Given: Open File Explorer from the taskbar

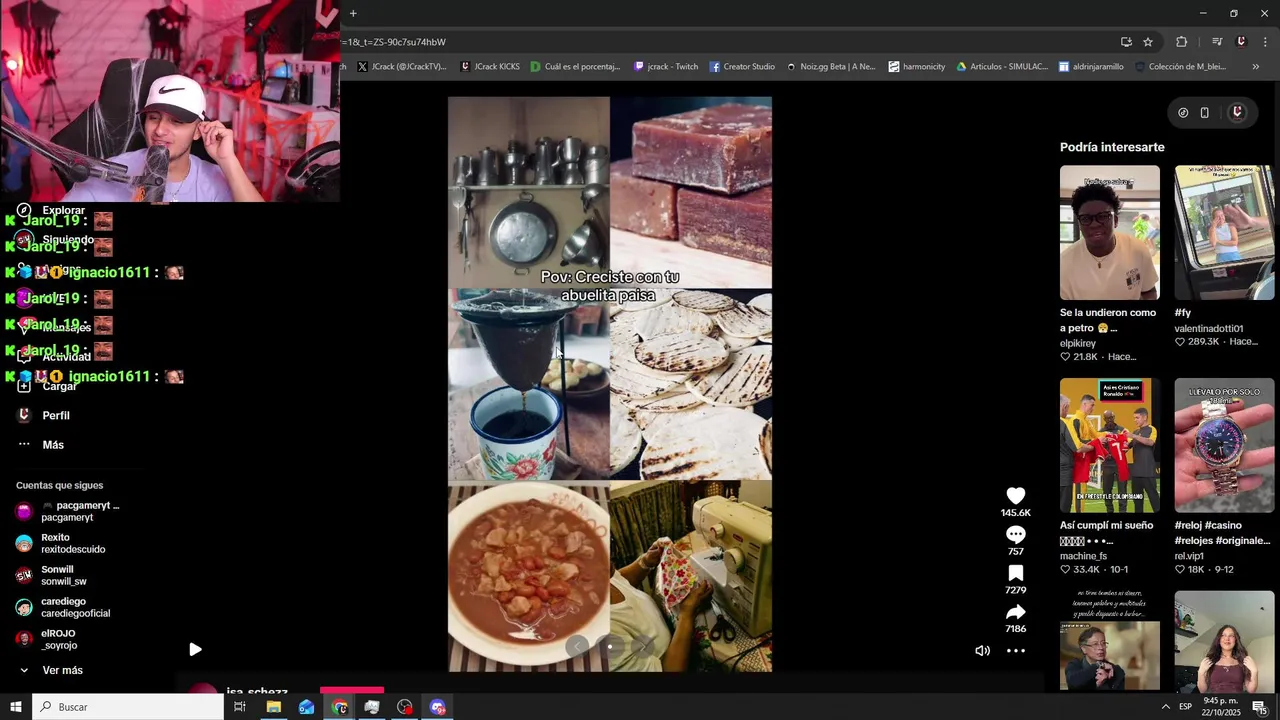Looking at the screenshot, I should pos(273,707).
